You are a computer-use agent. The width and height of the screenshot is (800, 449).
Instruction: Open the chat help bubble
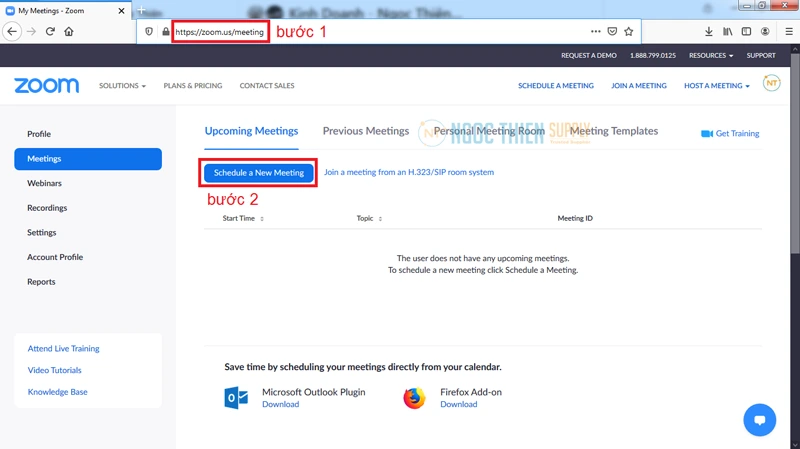tap(759, 420)
